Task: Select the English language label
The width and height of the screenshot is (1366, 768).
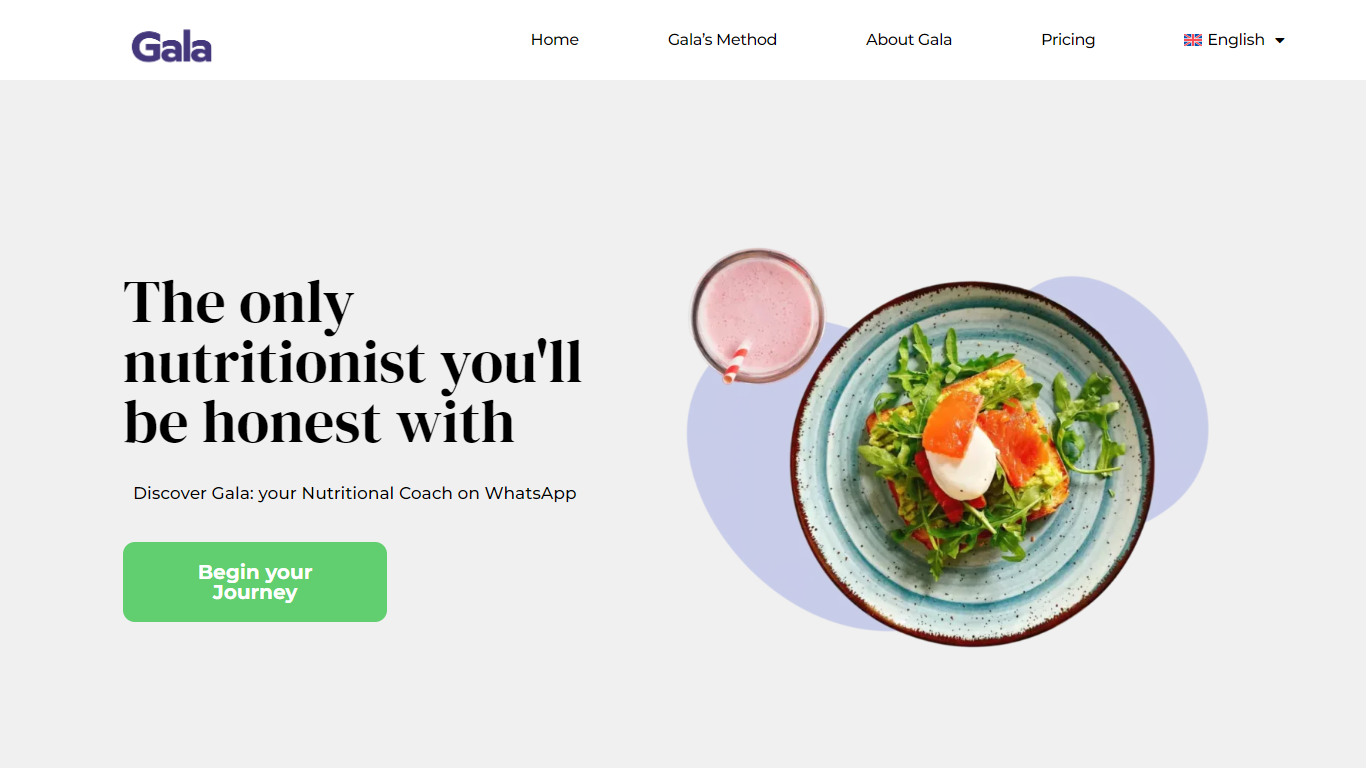Action: [x=1236, y=40]
